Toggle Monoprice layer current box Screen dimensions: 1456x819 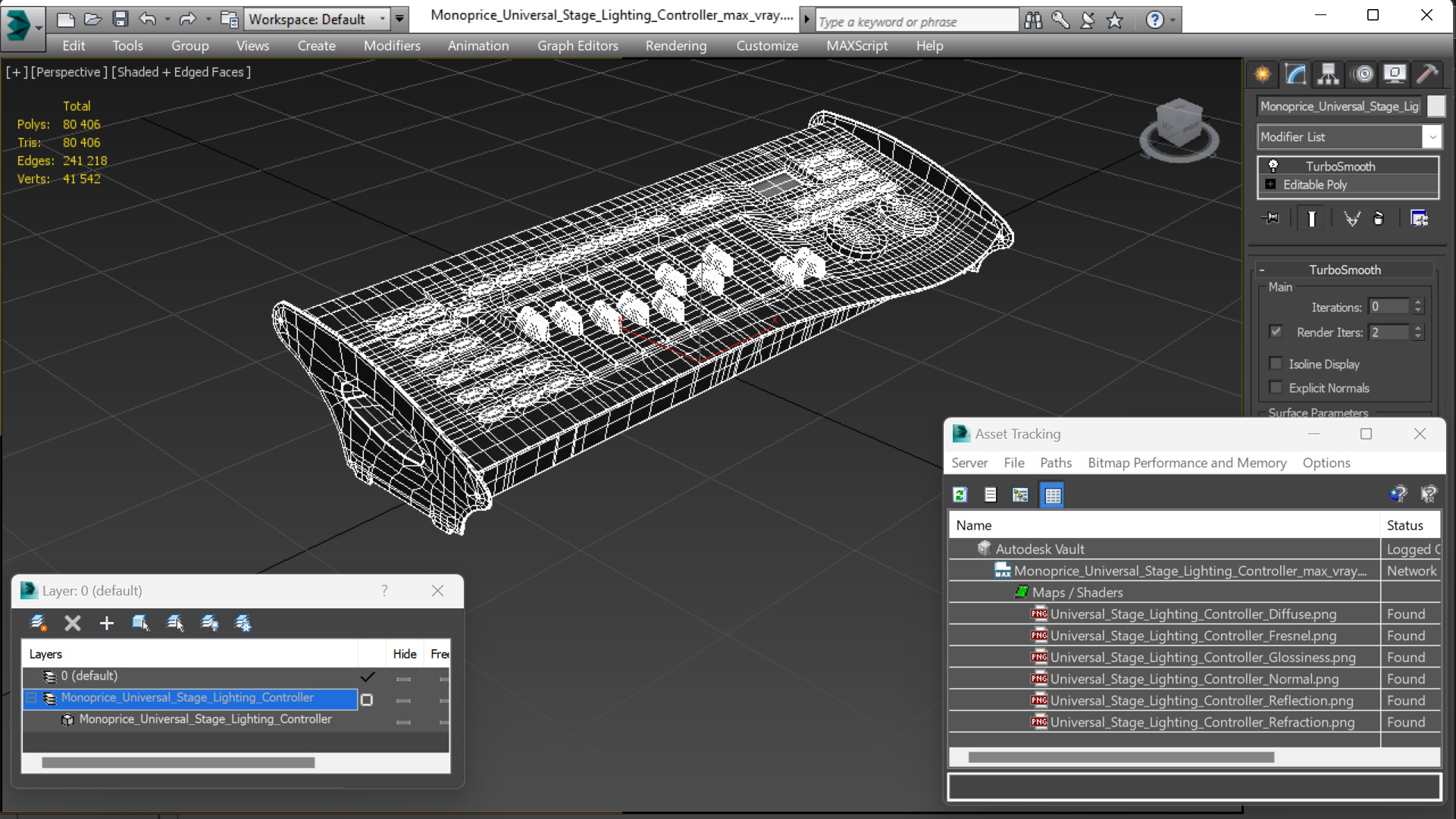pyautogui.click(x=367, y=699)
